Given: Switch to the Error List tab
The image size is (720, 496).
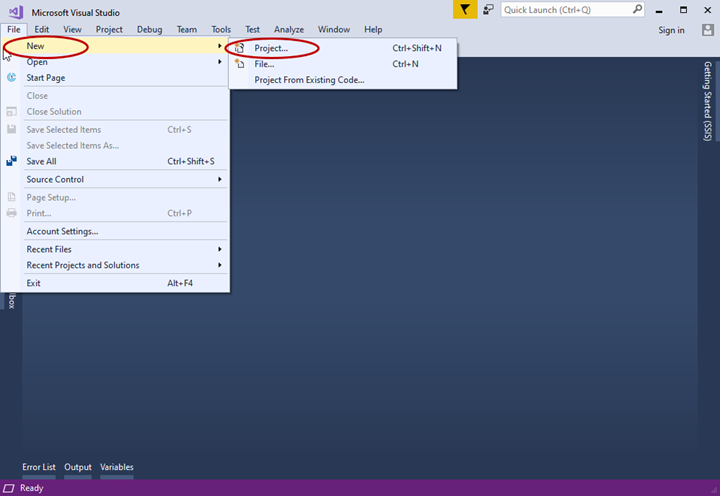Looking at the screenshot, I should click(x=39, y=467).
